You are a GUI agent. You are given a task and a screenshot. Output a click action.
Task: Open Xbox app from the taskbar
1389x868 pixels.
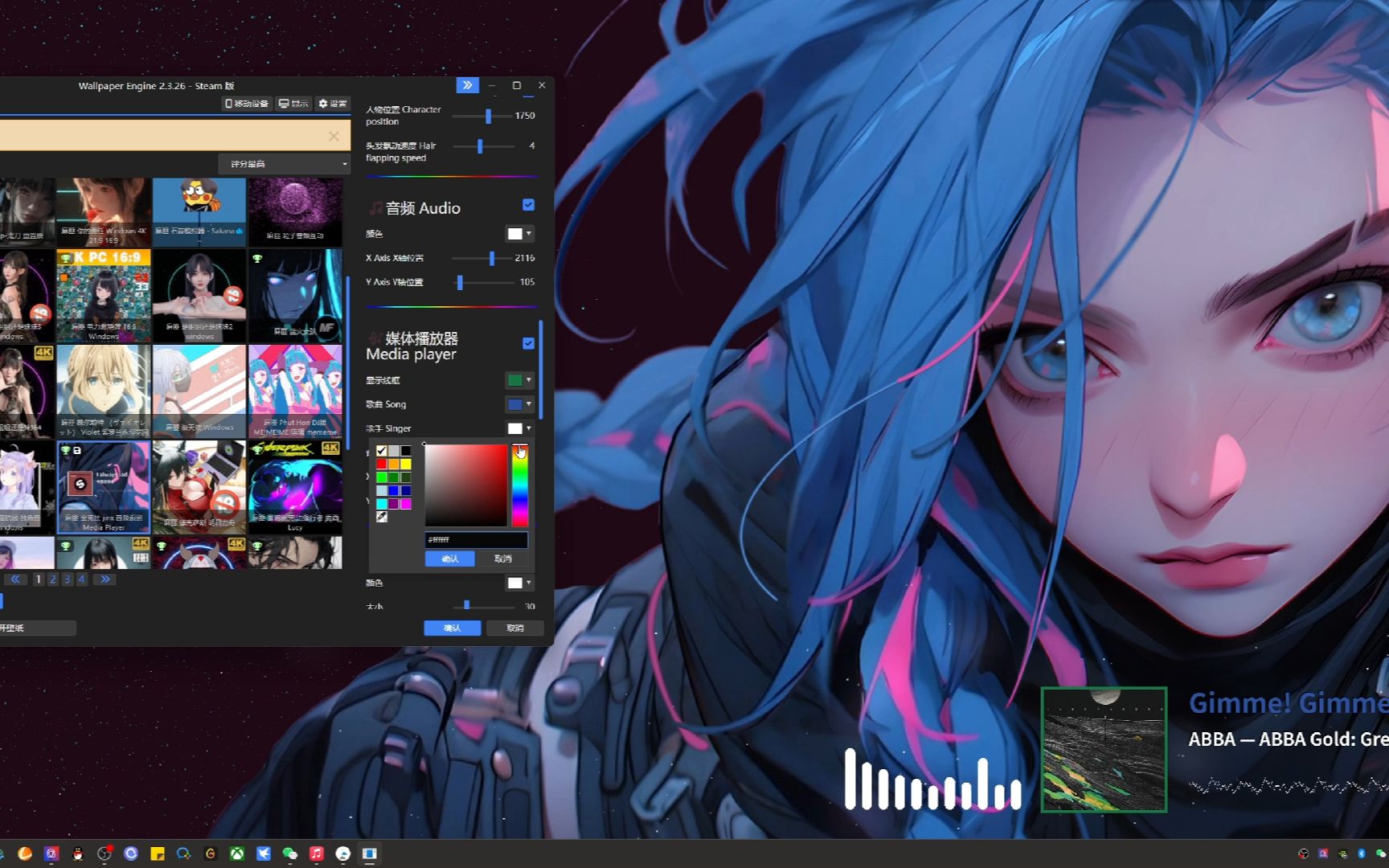(237, 854)
